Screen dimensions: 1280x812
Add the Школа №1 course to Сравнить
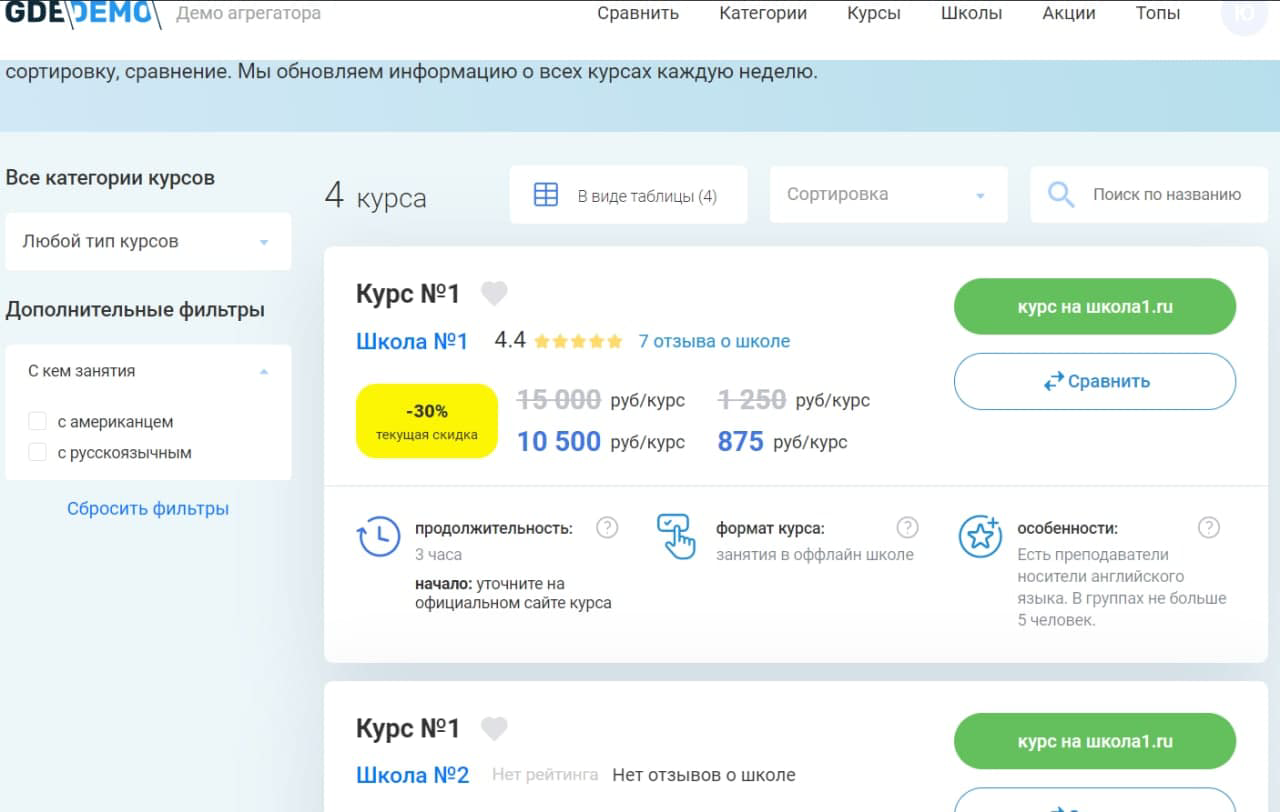coord(1095,381)
